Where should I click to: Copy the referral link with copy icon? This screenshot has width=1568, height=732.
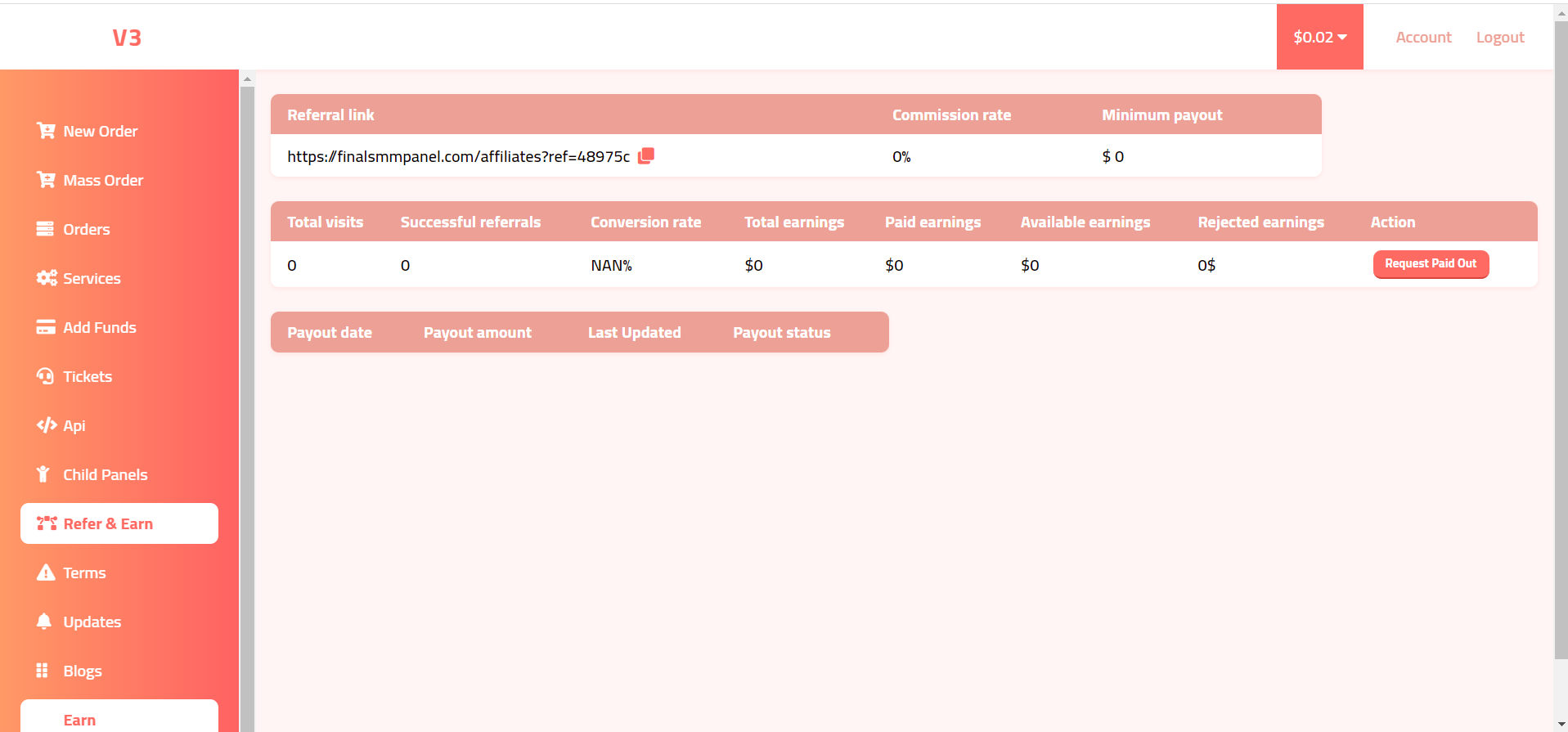coord(646,155)
